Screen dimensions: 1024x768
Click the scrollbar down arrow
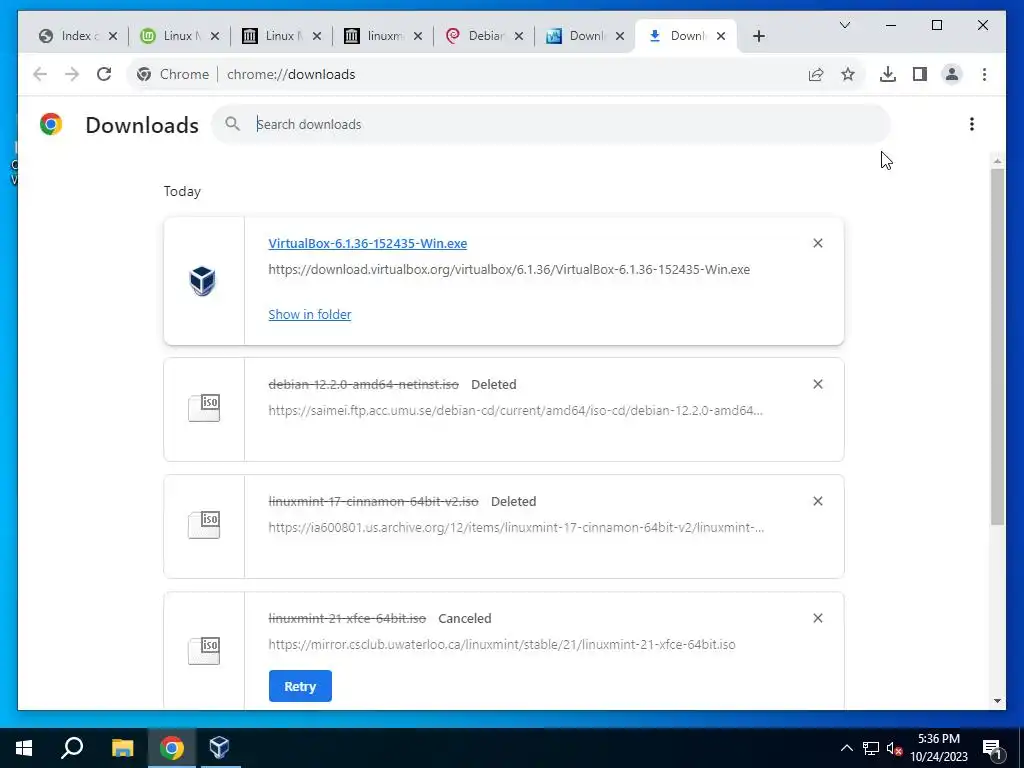[997, 701]
